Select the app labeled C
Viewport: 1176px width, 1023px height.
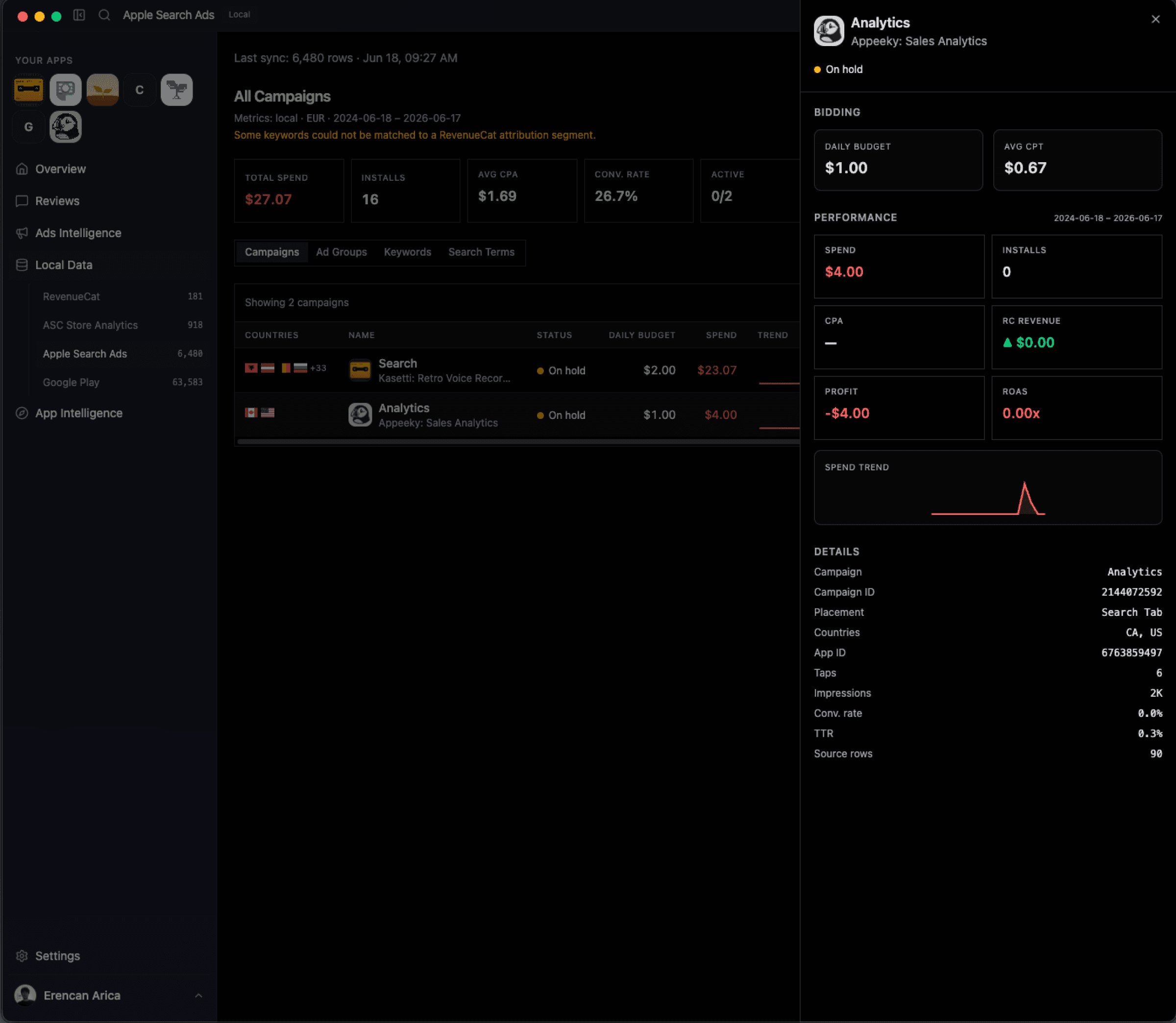139,90
